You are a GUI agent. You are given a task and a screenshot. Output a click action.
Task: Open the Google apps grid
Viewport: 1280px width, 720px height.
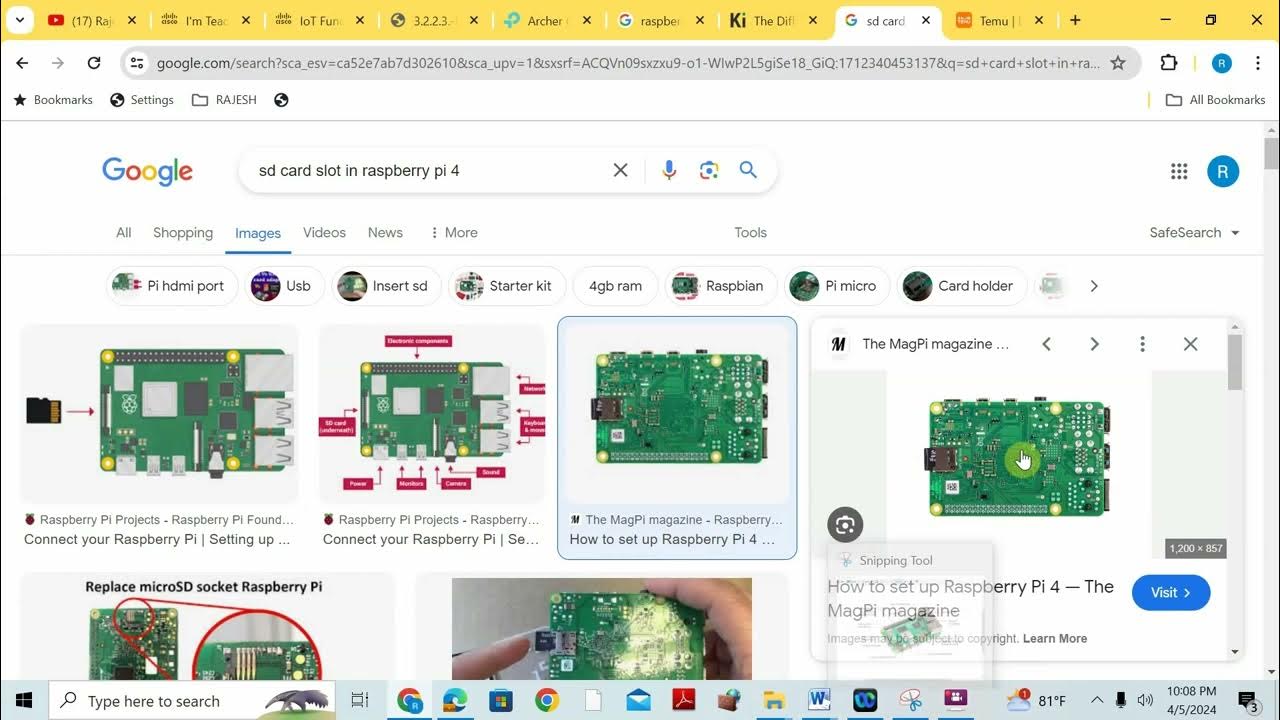pyautogui.click(x=1179, y=171)
